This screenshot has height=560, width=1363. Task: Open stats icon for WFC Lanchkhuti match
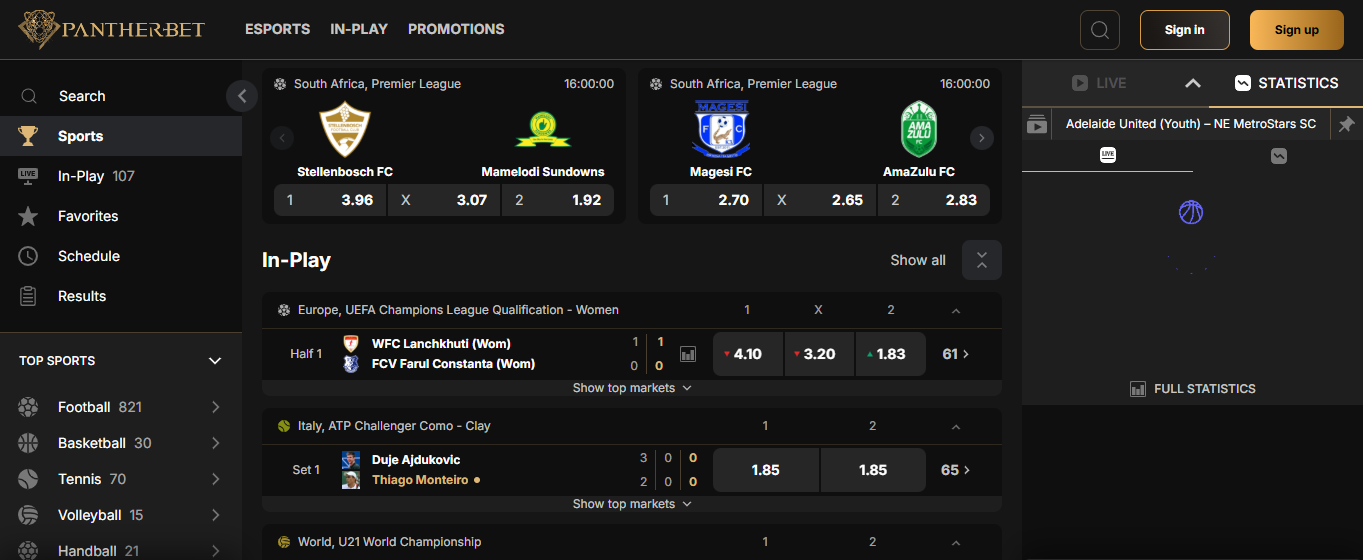(x=688, y=354)
